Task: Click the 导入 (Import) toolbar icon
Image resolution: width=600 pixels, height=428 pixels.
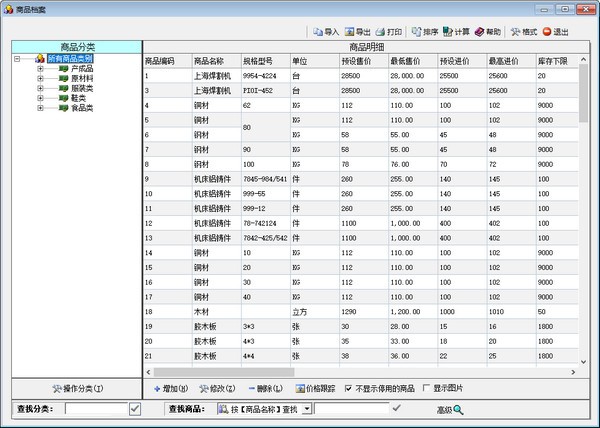Action: coord(318,32)
